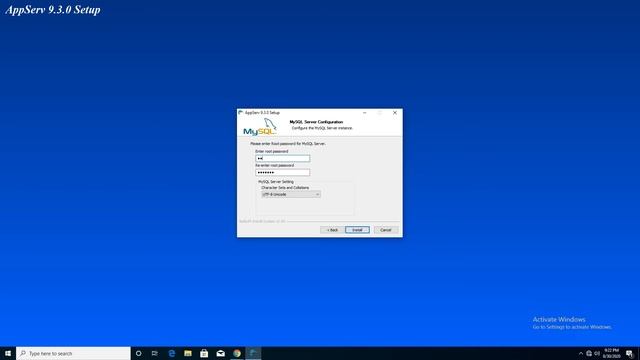The height and width of the screenshot is (360, 640).
Task: Click the Type here to search box
Action: 73,353
